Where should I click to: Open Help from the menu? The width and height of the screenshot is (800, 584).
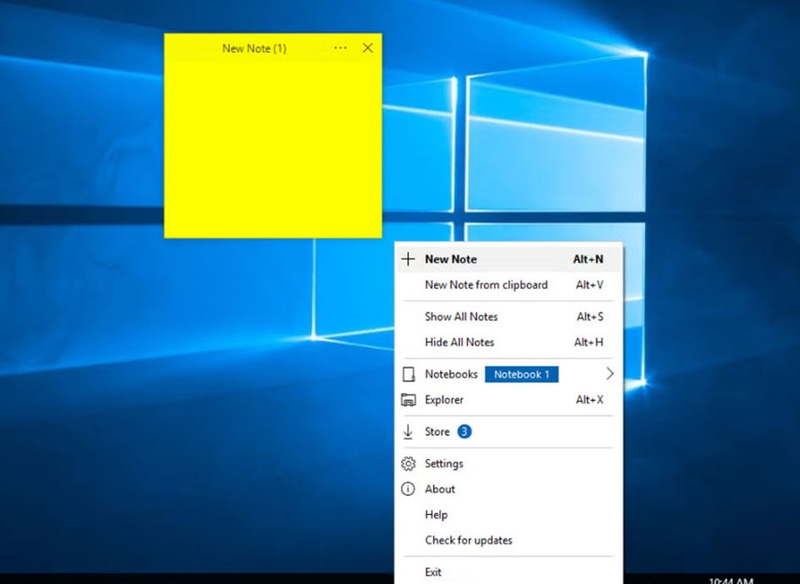click(509, 515)
